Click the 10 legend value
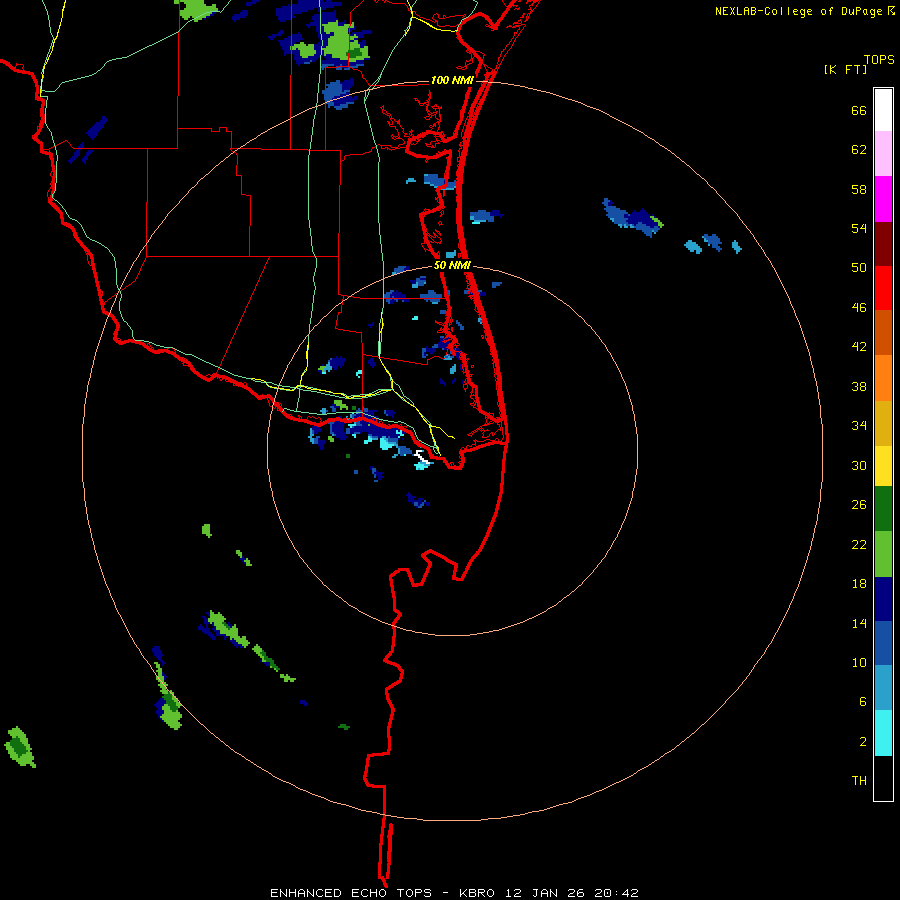900x900 pixels. click(x=859, y=662)
